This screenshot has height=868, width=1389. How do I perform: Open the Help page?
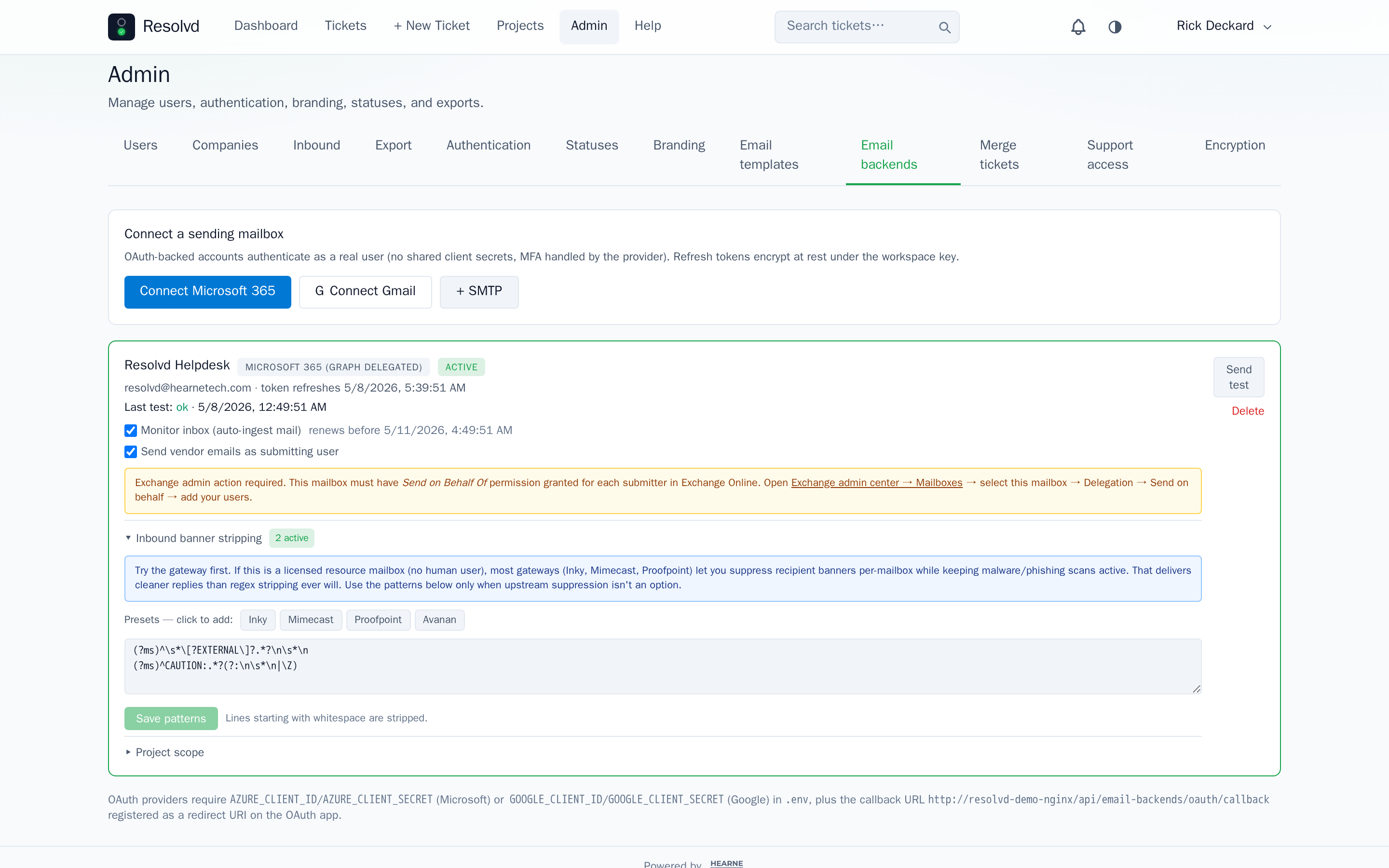(x=647, y=26)
